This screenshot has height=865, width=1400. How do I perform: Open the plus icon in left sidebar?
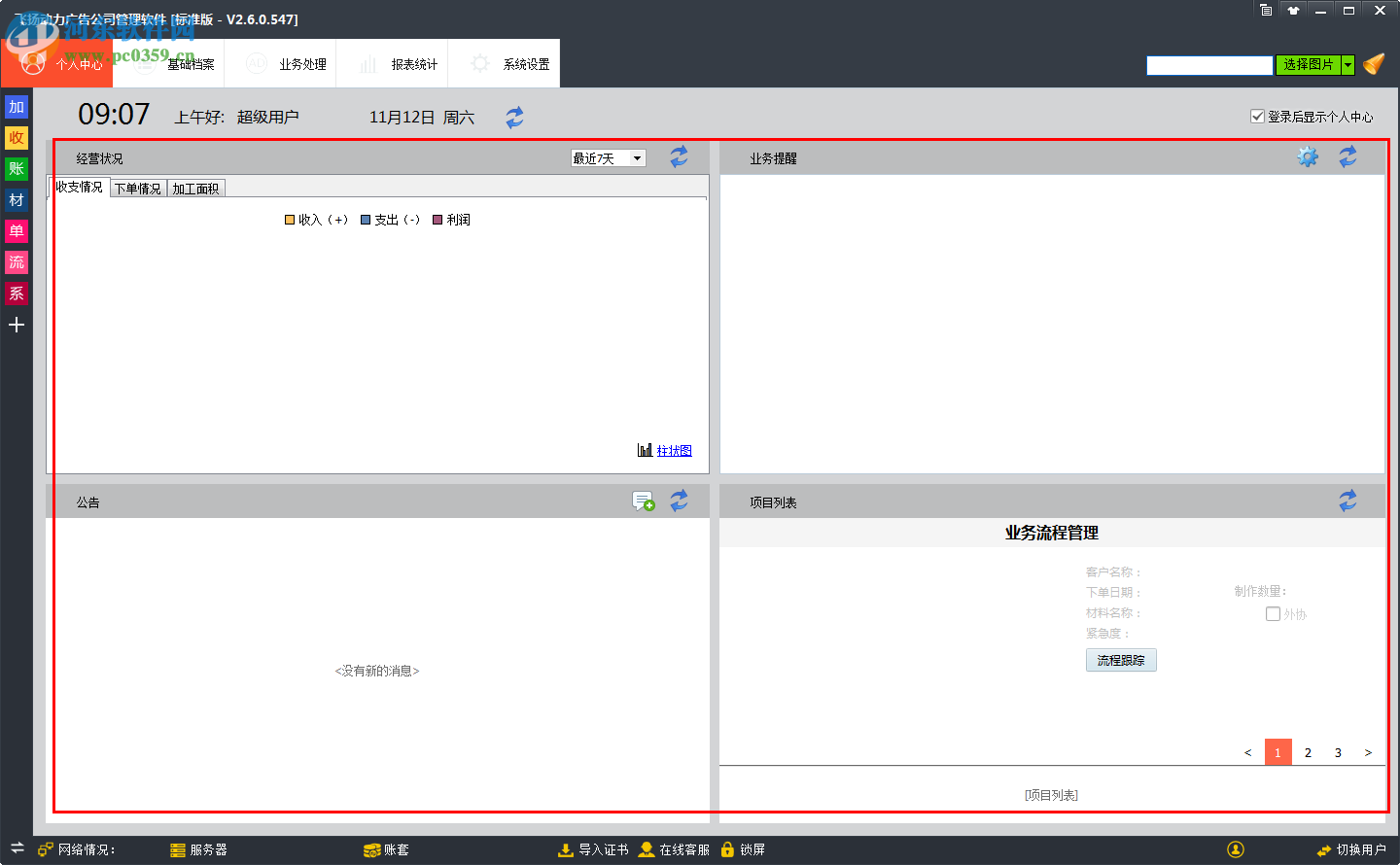[x=17, y=325]
